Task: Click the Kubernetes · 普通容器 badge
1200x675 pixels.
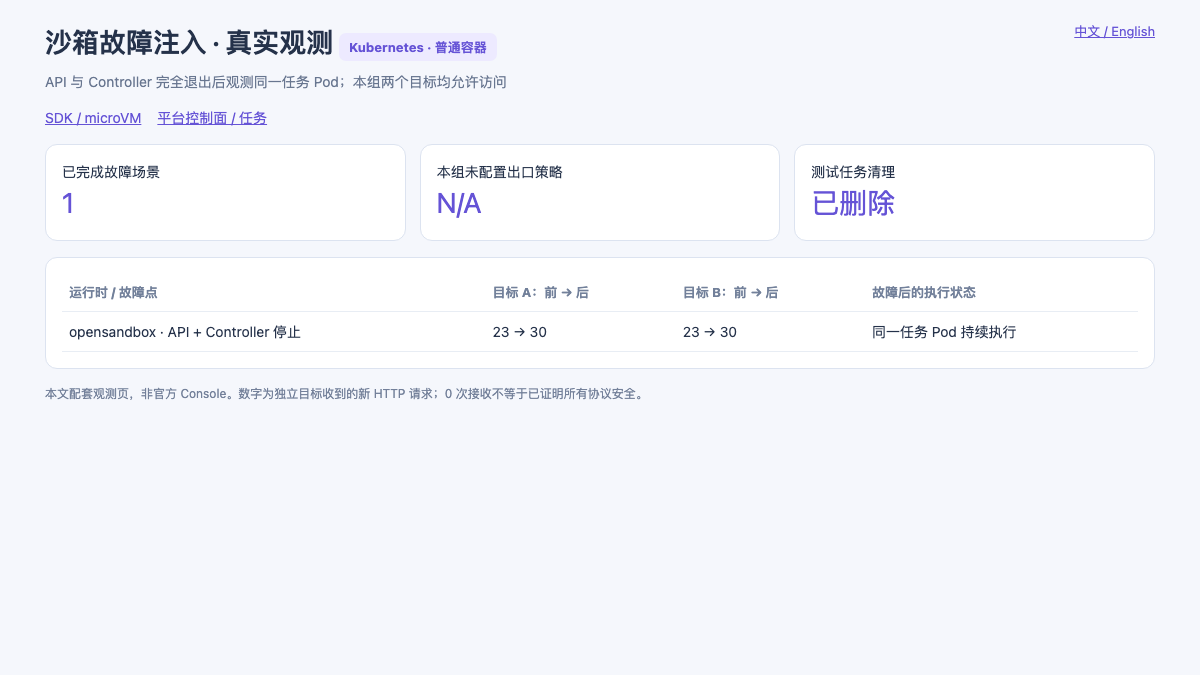Action: [x=418, y=47]
